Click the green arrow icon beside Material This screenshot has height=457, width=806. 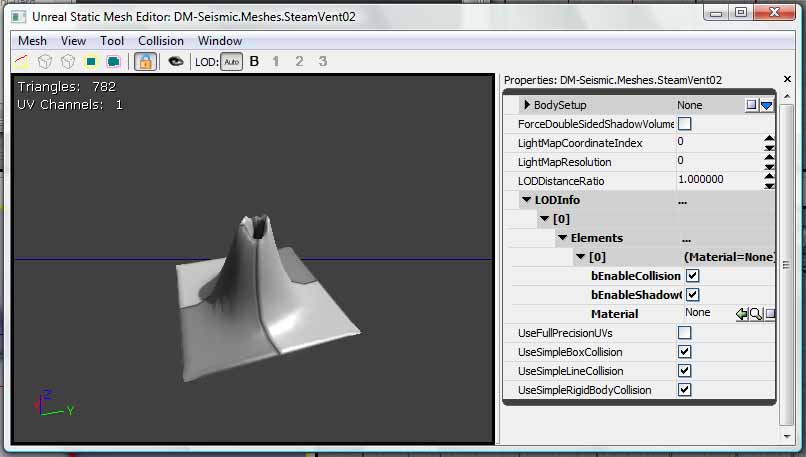pyautogui.click(x=742, y=314)
